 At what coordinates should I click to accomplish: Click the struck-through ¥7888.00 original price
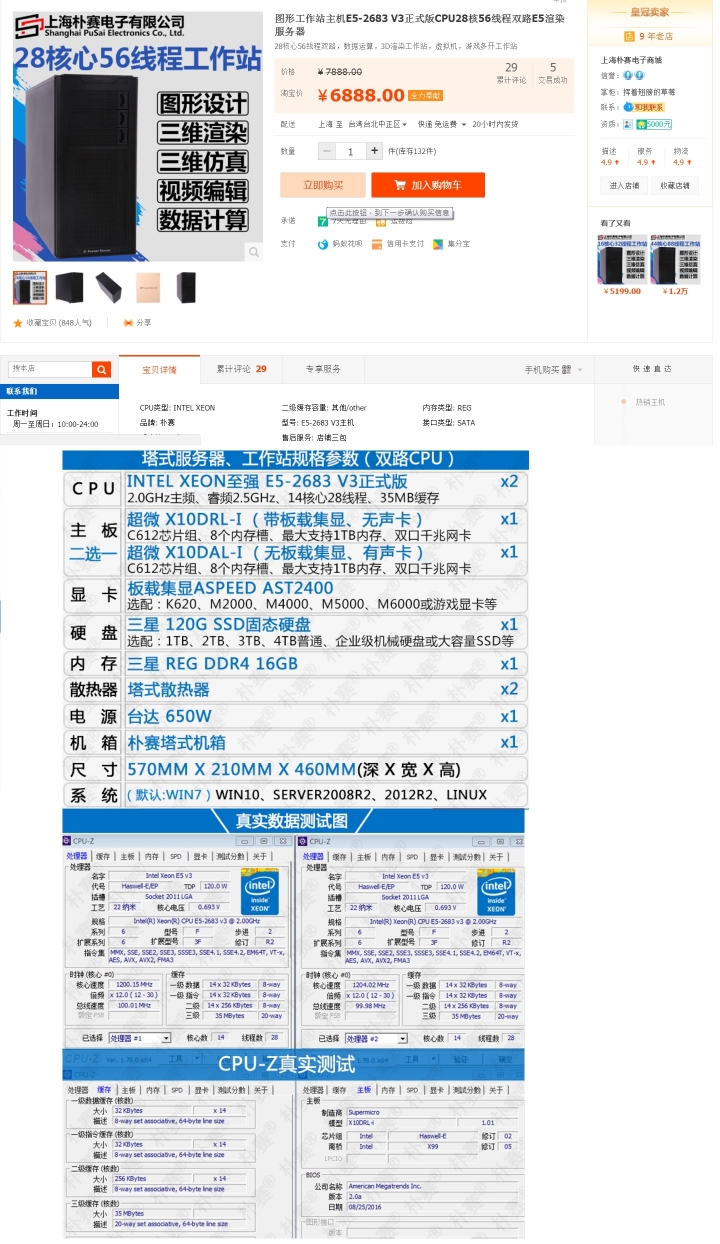coord(340,72)
